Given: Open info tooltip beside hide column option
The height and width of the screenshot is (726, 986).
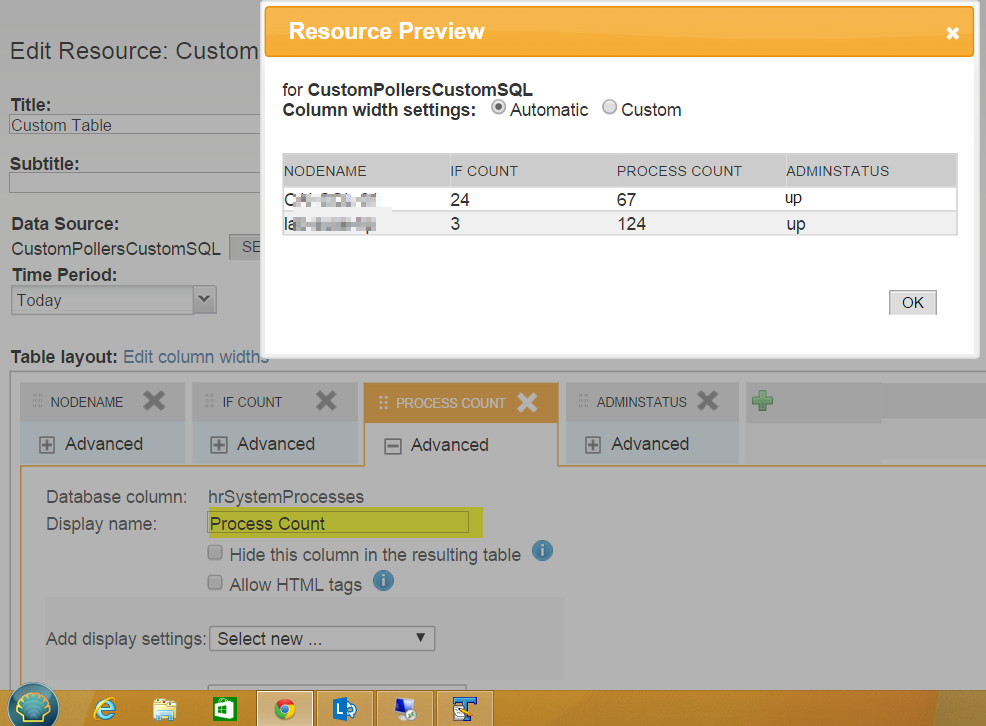Looking at the screenshot, I should point(542,551).
